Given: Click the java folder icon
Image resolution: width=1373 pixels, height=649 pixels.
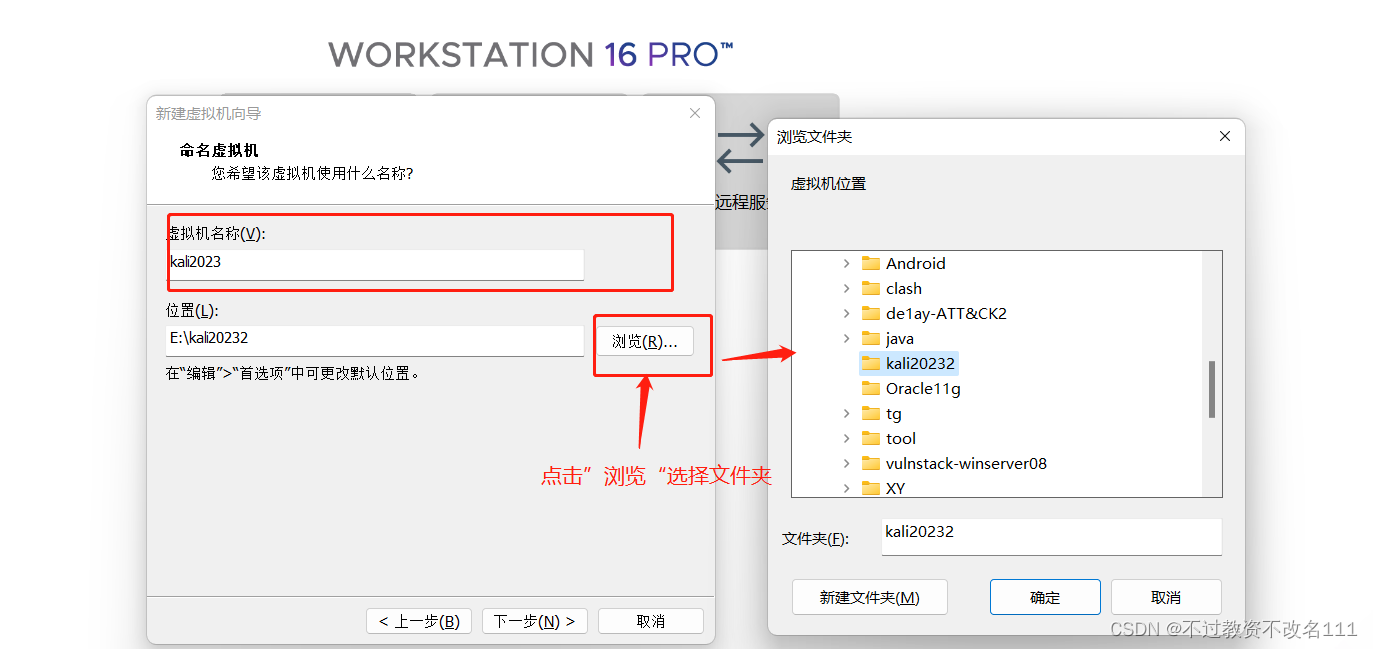Looking at the screenshot, I should click(870, 338).
